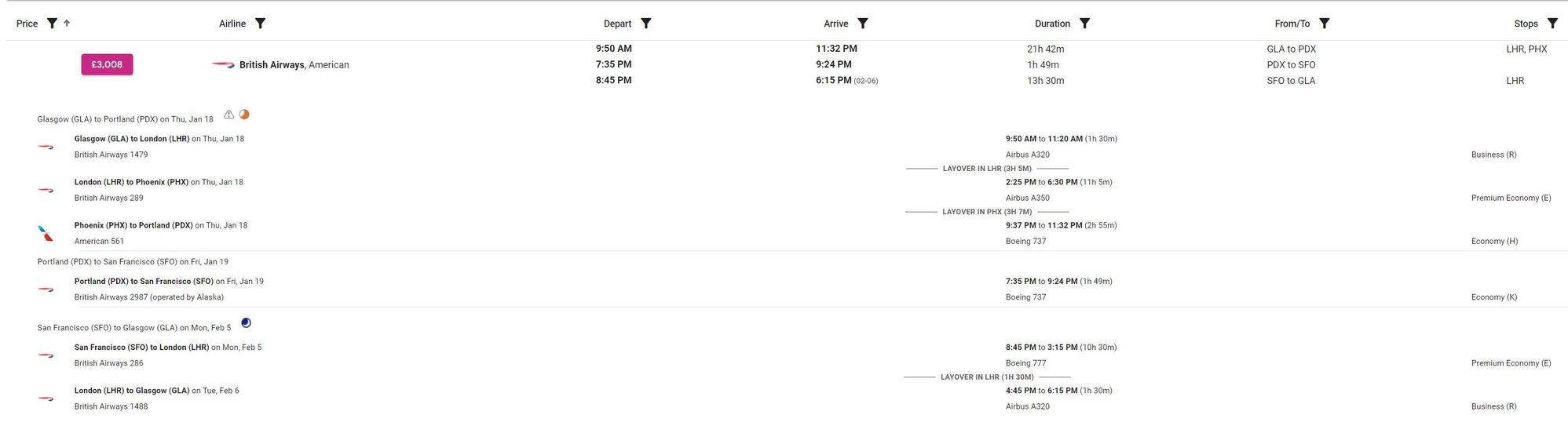Select the Duration column header text
Viewport: 1568px width, 426px height.
tap(1052, 24)
